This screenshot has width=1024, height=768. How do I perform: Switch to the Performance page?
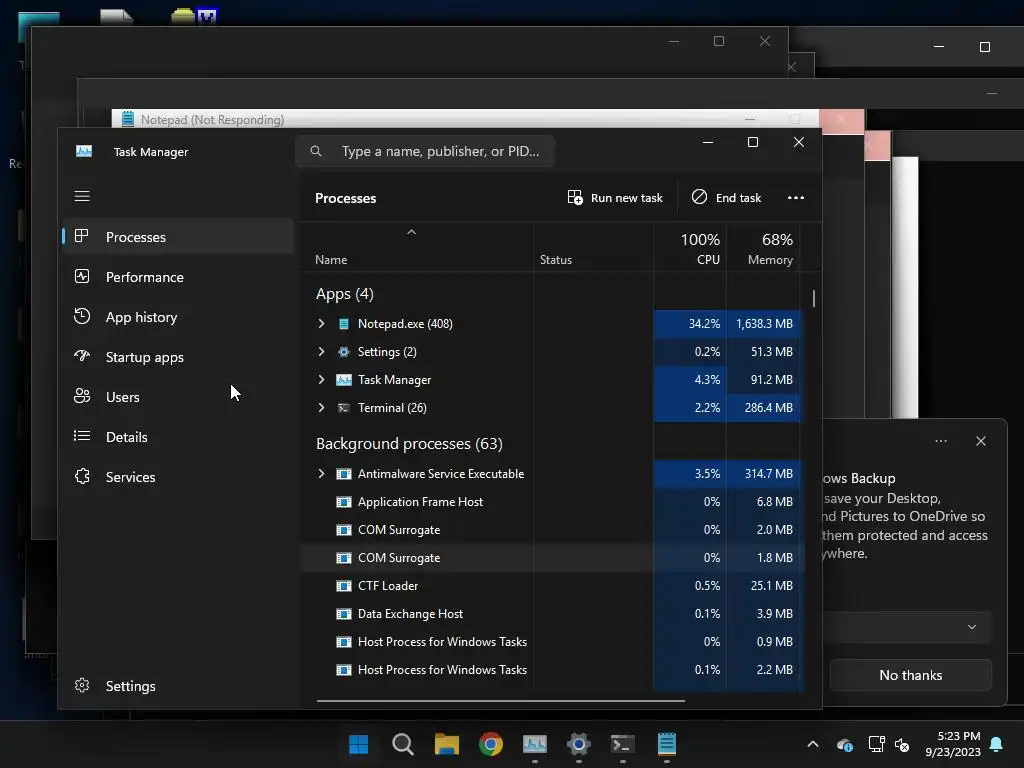[x=178, y=277]
